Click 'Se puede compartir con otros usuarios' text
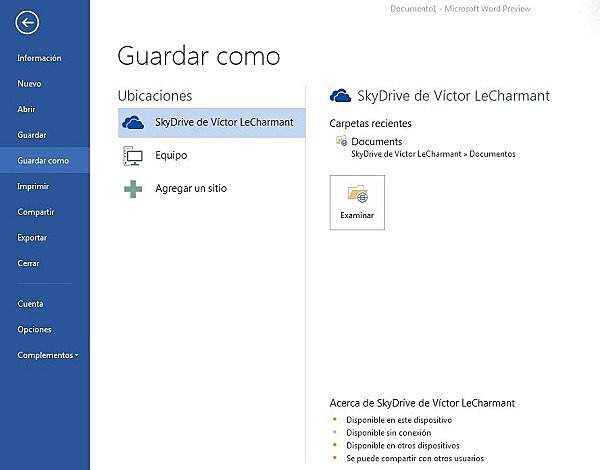The height and width of the screenshot is (470, 600). pyautogui.click(x=415, y=458)
